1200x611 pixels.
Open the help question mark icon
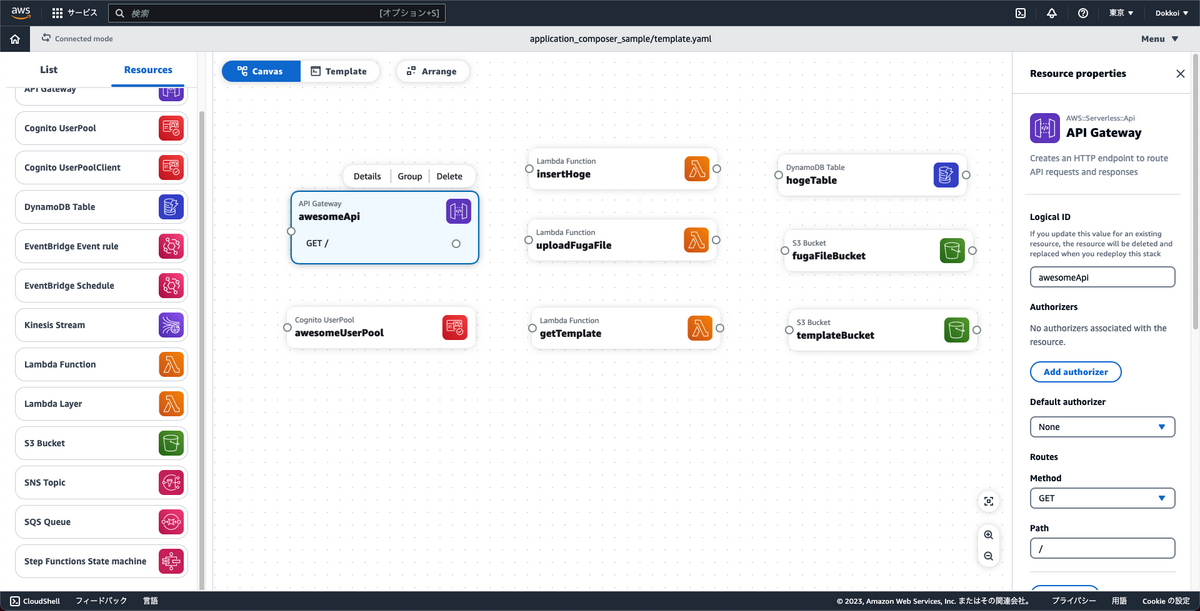tap(1083, 13)
